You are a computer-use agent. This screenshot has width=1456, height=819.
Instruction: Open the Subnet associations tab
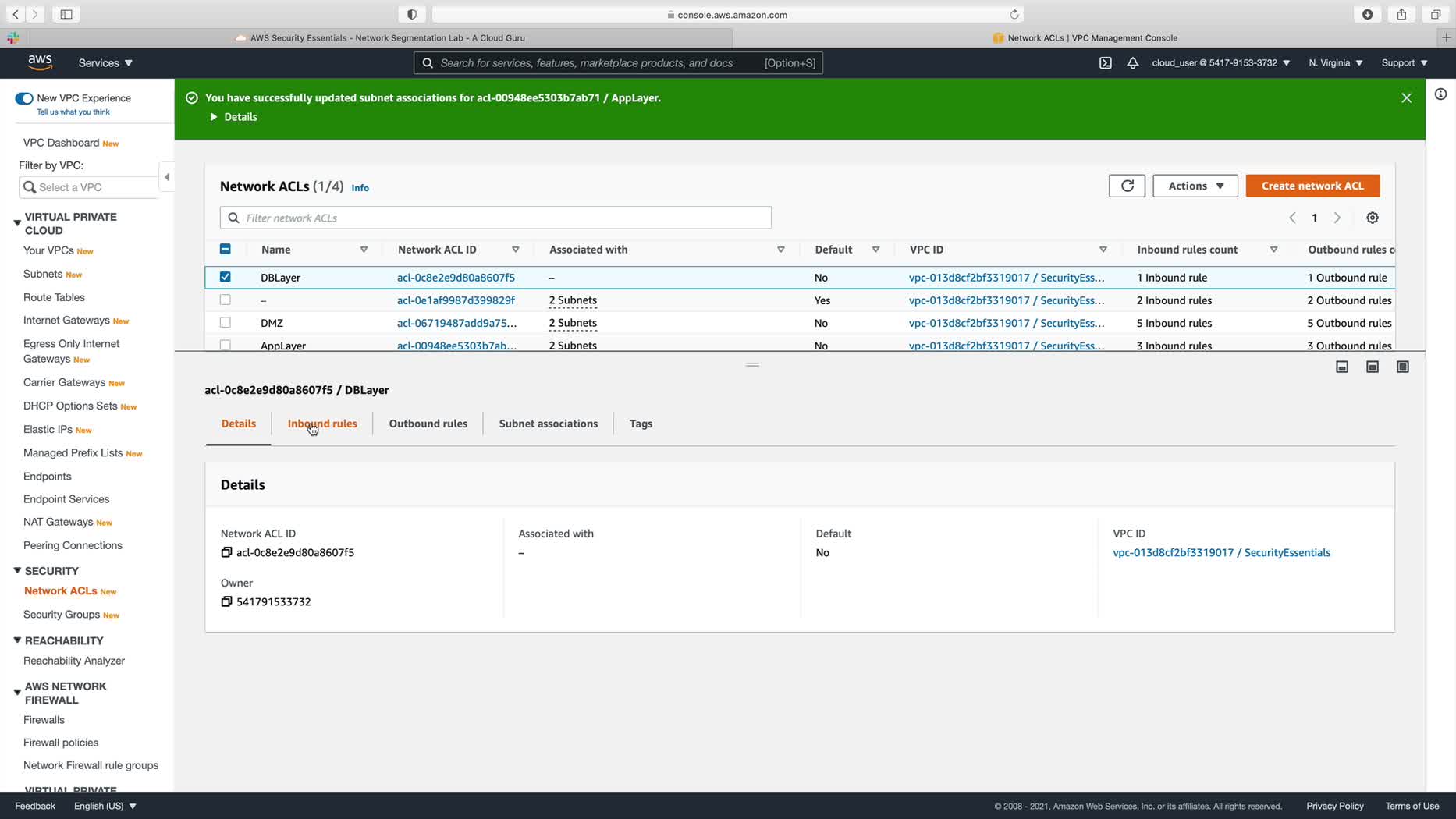(x=548, y=424)
